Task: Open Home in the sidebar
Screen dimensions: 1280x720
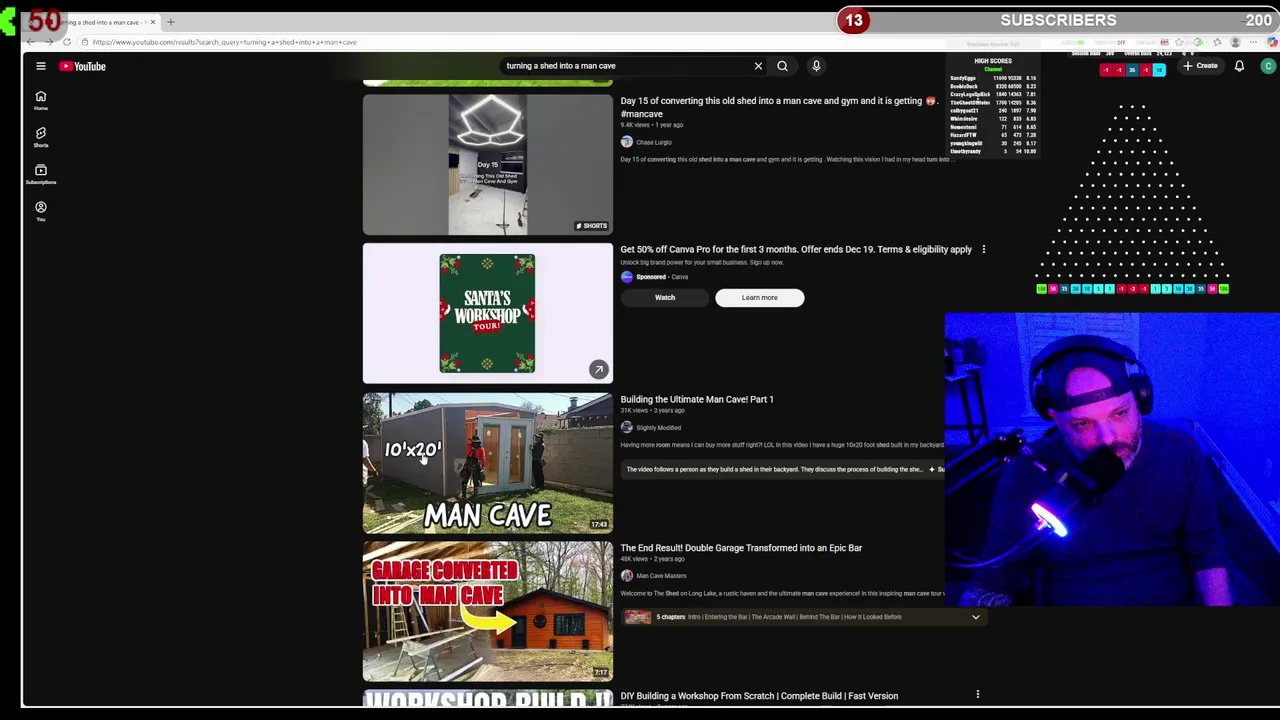Action: pyautogui.click(x=41, y=101)
